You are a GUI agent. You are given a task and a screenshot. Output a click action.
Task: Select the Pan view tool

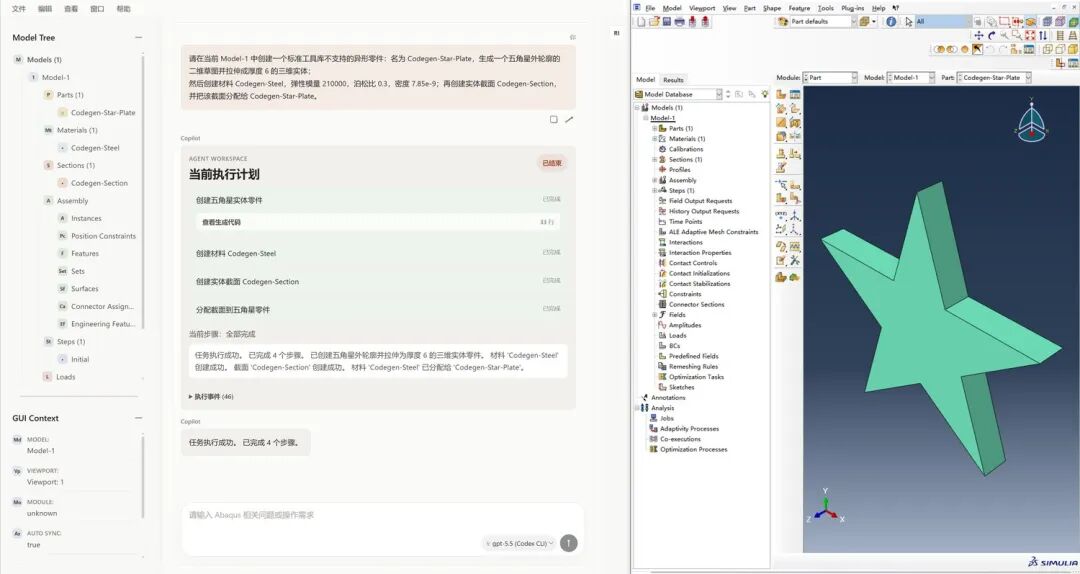(979, 36)
